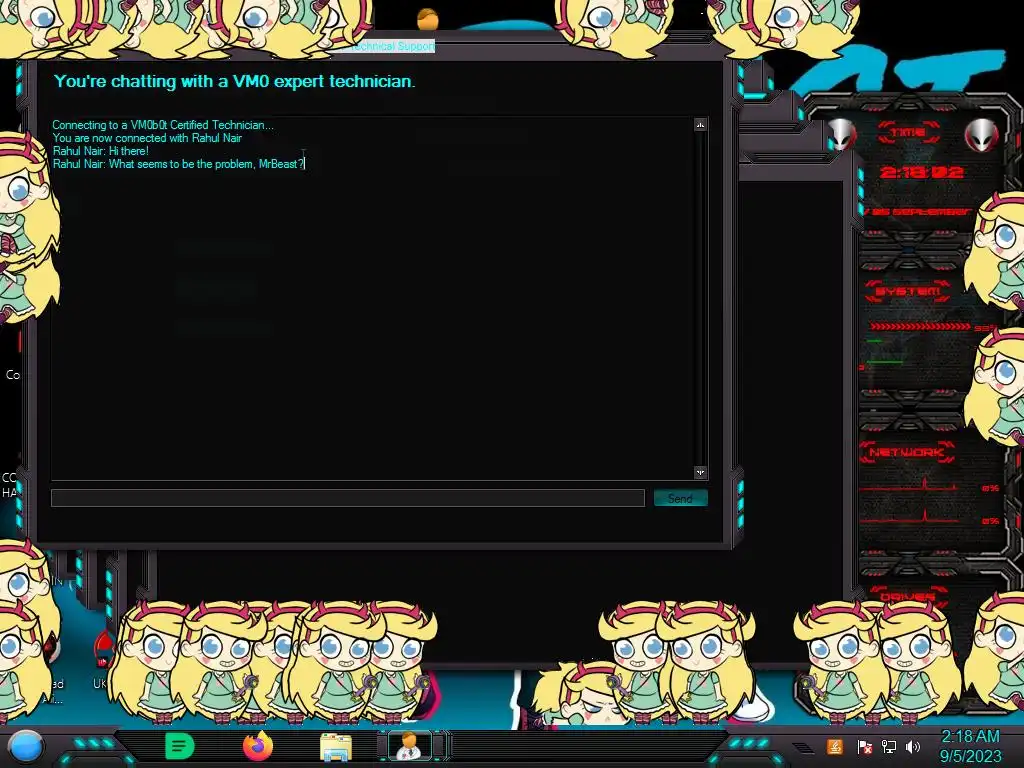The height and width of the screenshot is (768, 1024).
Task: Open the green chat-bubble app on taskbar
Action: (x=180, y=746)
